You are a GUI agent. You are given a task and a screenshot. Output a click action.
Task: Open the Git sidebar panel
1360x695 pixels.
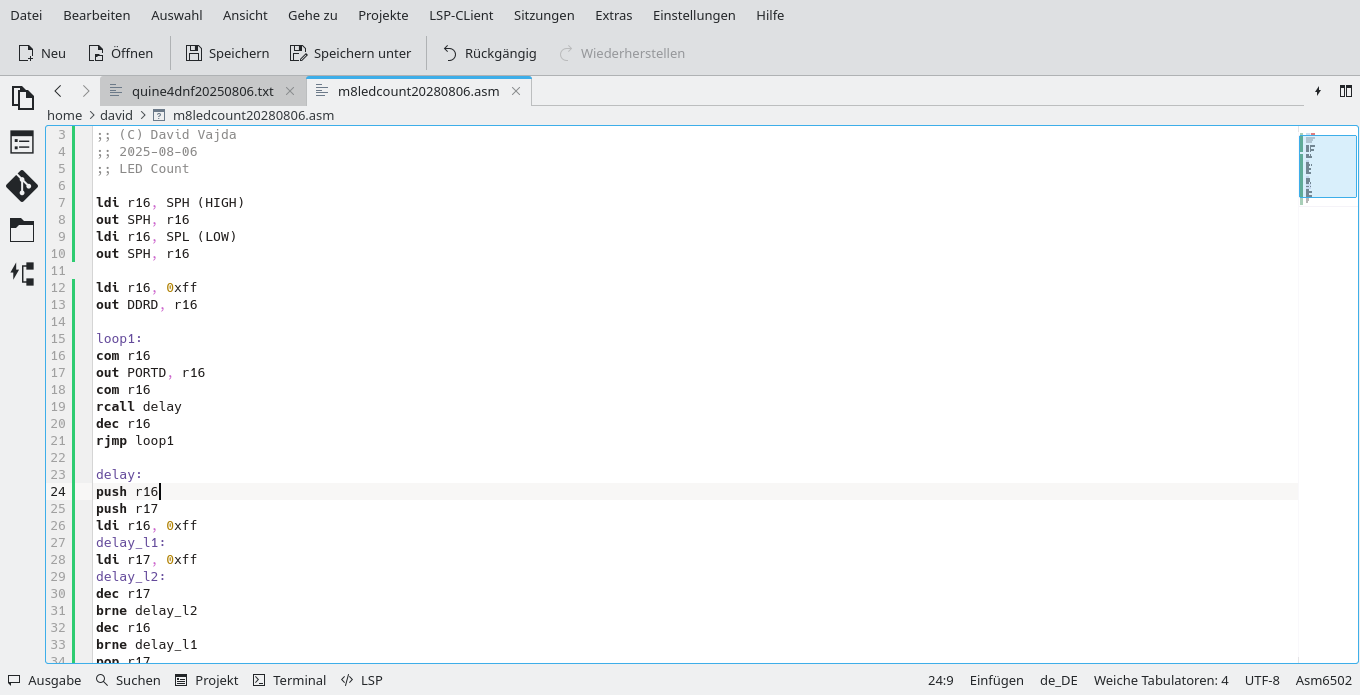tap(22, 186)
